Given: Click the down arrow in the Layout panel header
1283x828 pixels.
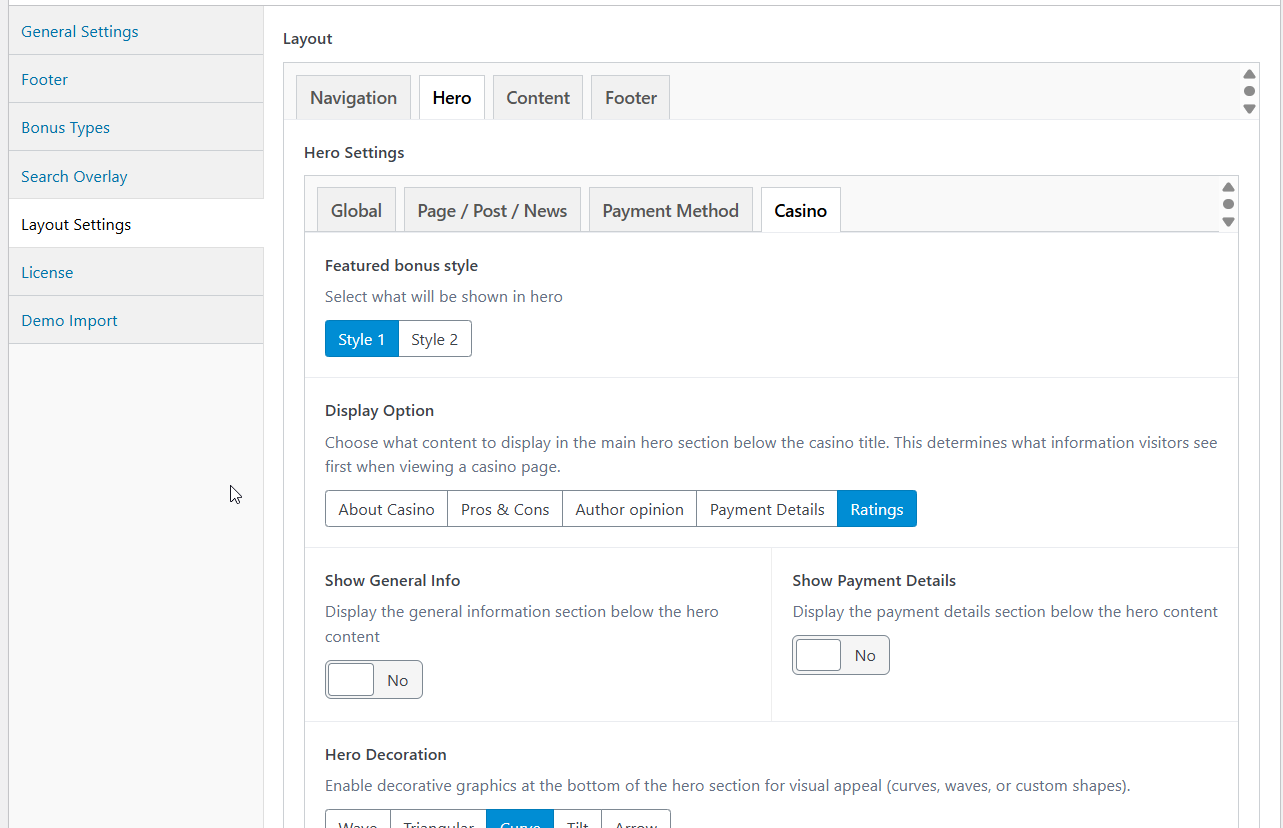Looking at the screenshot, I should pyautogui.click(x=1249, y=108).
